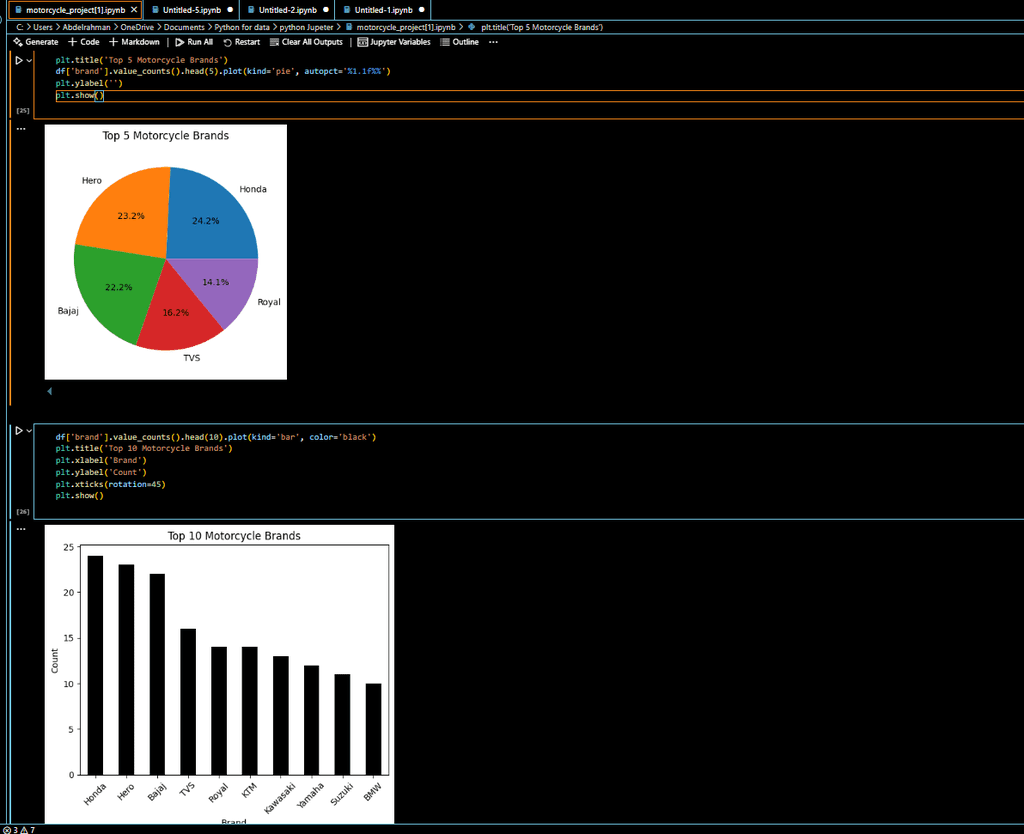Click the plt.xlabel('Brand') code line
The height and width of the screenshot is (834, 1024).
(101, 460)
